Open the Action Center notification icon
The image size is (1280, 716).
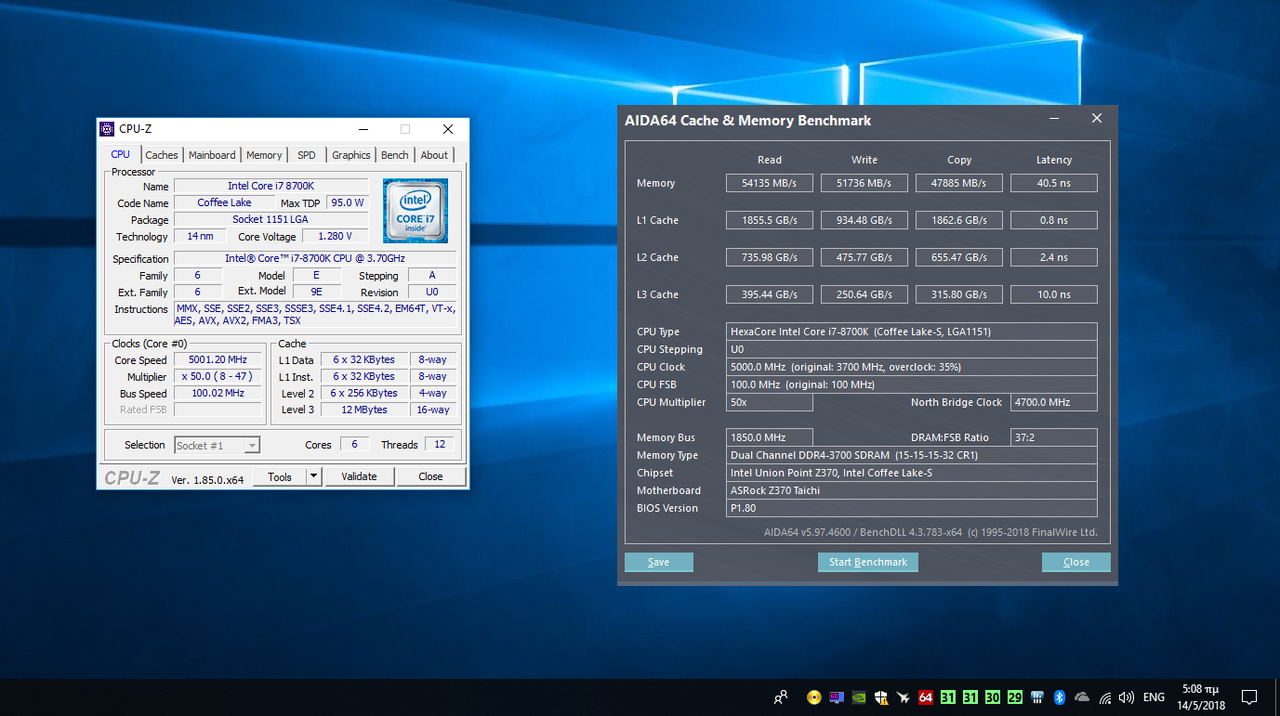click(x=1249, y=697)
